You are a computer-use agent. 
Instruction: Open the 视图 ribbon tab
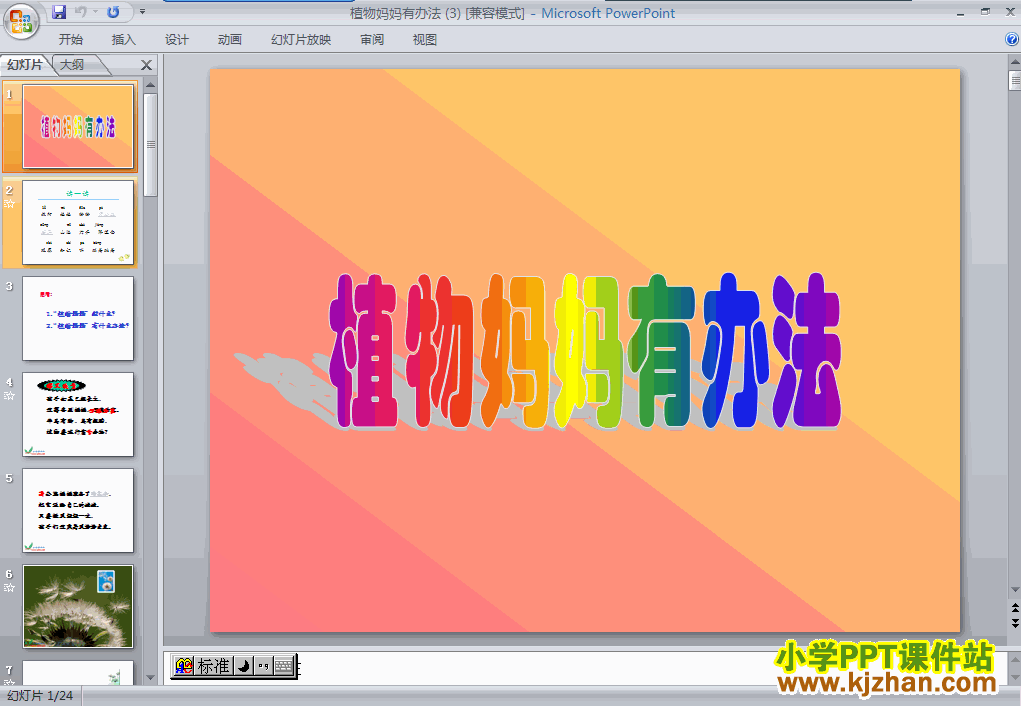[425, 40]
